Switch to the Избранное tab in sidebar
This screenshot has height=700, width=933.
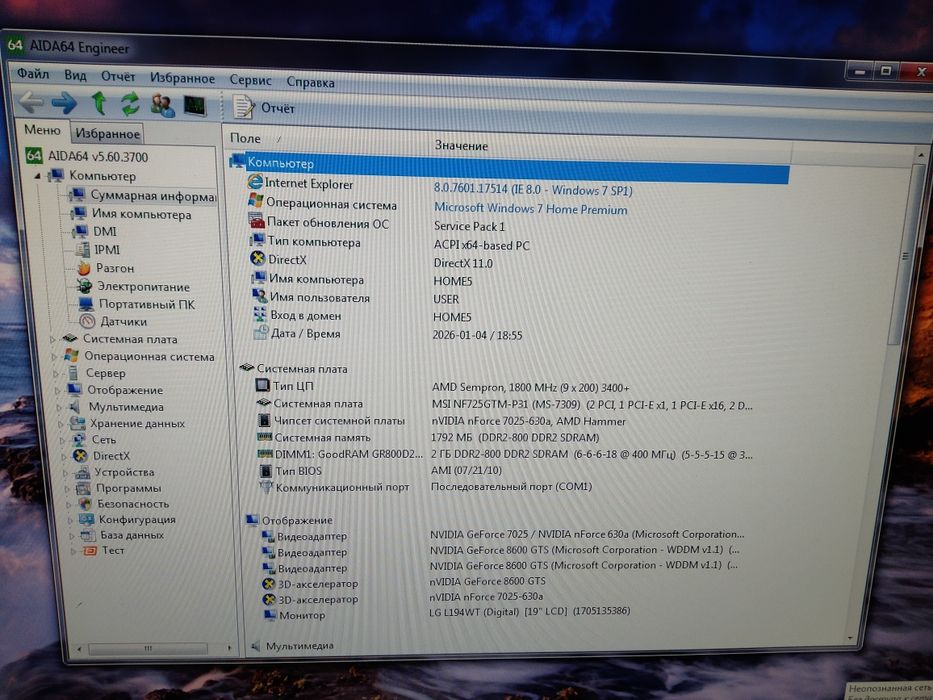(107, 133)
